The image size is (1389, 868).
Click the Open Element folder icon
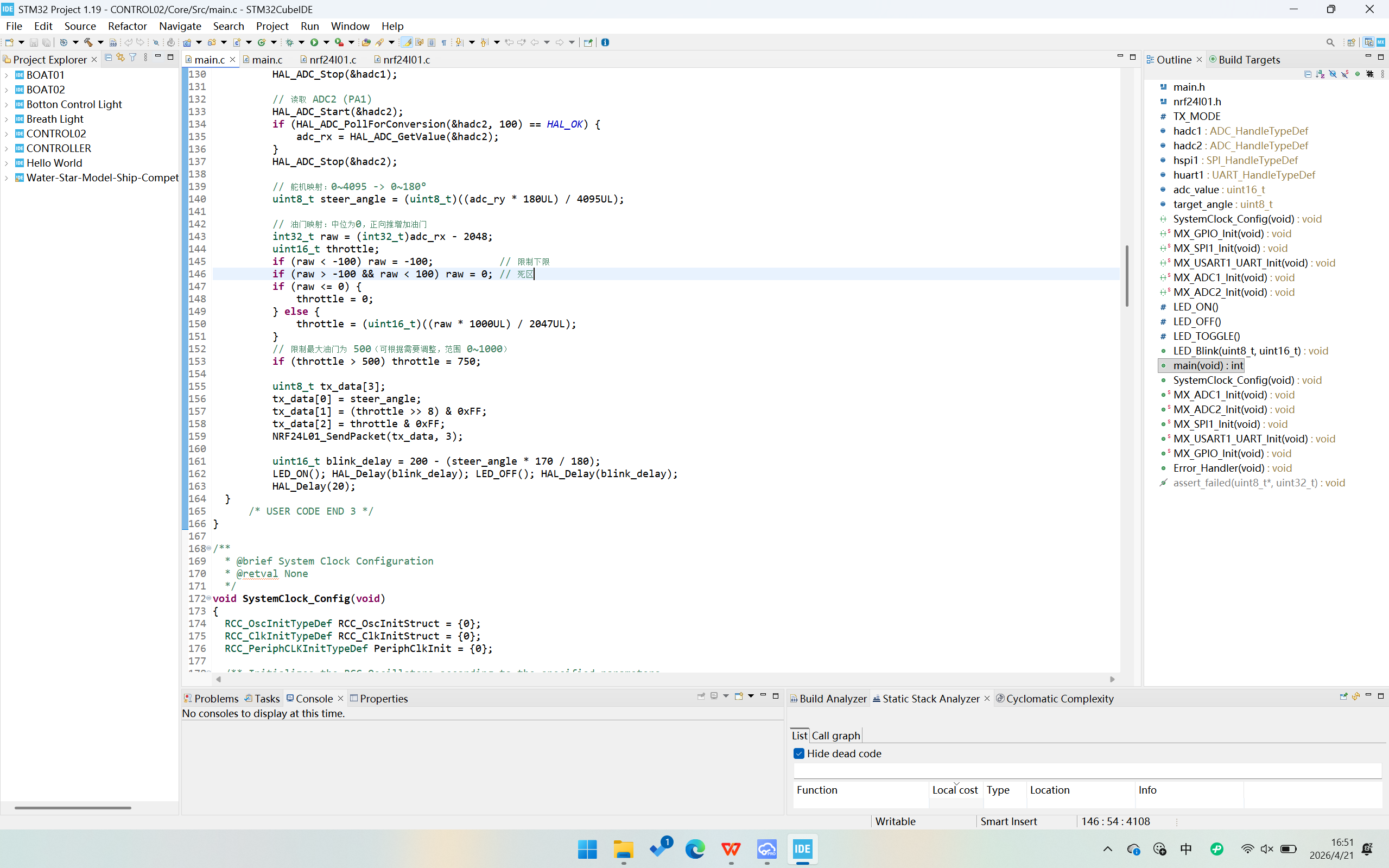[366, 42]
